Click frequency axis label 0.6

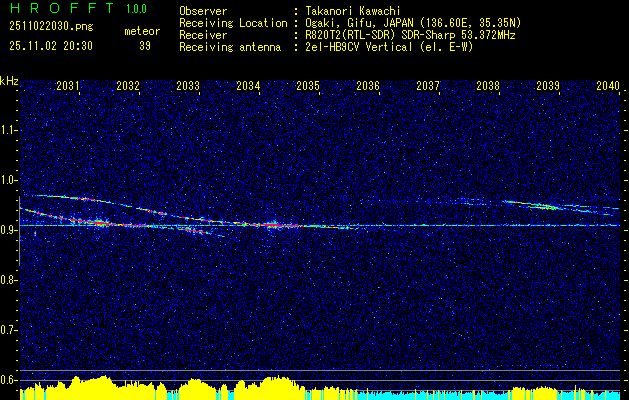point(9,380)
